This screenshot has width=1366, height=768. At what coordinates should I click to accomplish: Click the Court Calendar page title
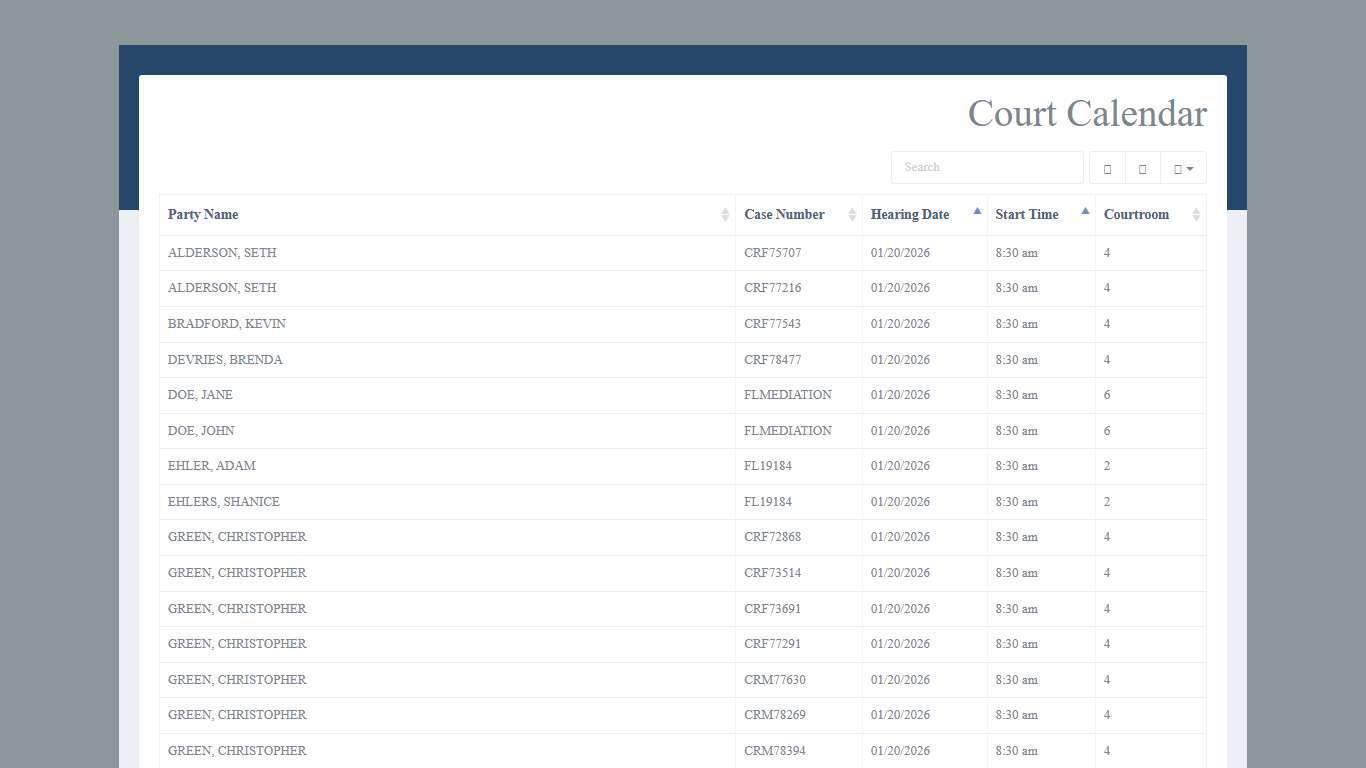coord(1086,114)
